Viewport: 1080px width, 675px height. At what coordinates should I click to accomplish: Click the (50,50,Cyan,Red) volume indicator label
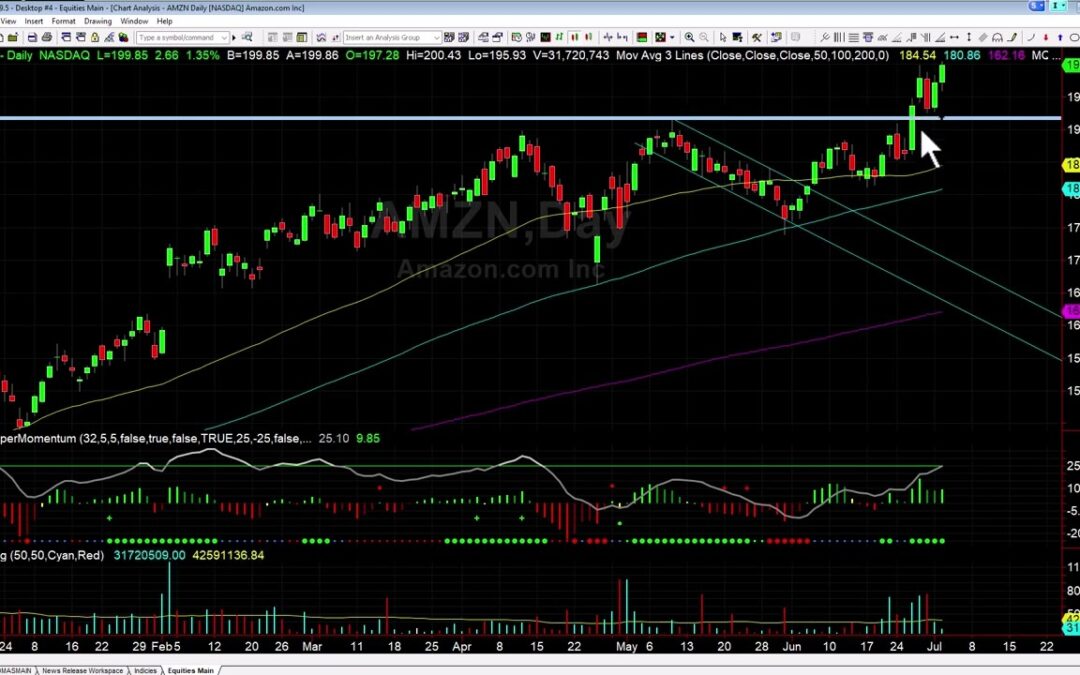tap(56, 555)
